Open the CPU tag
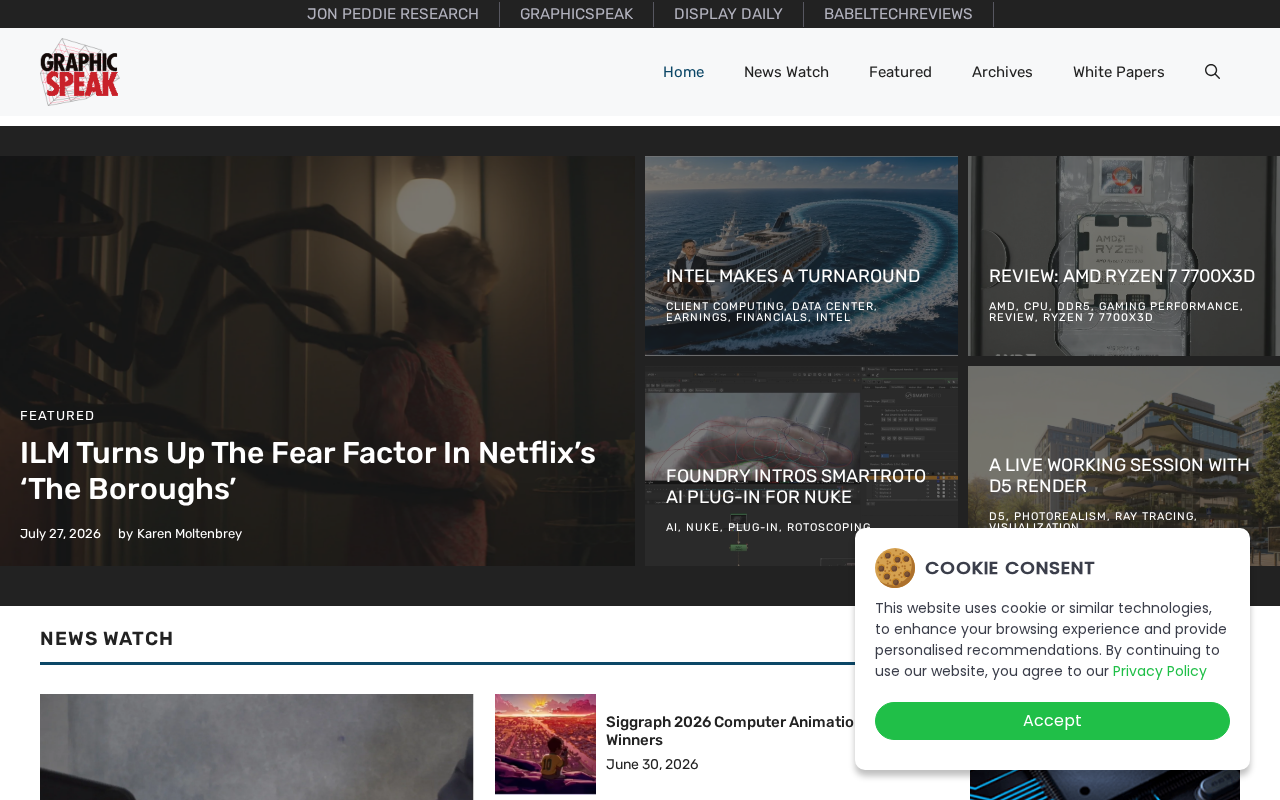1280x800 pixels. [x=1036, y=307]
